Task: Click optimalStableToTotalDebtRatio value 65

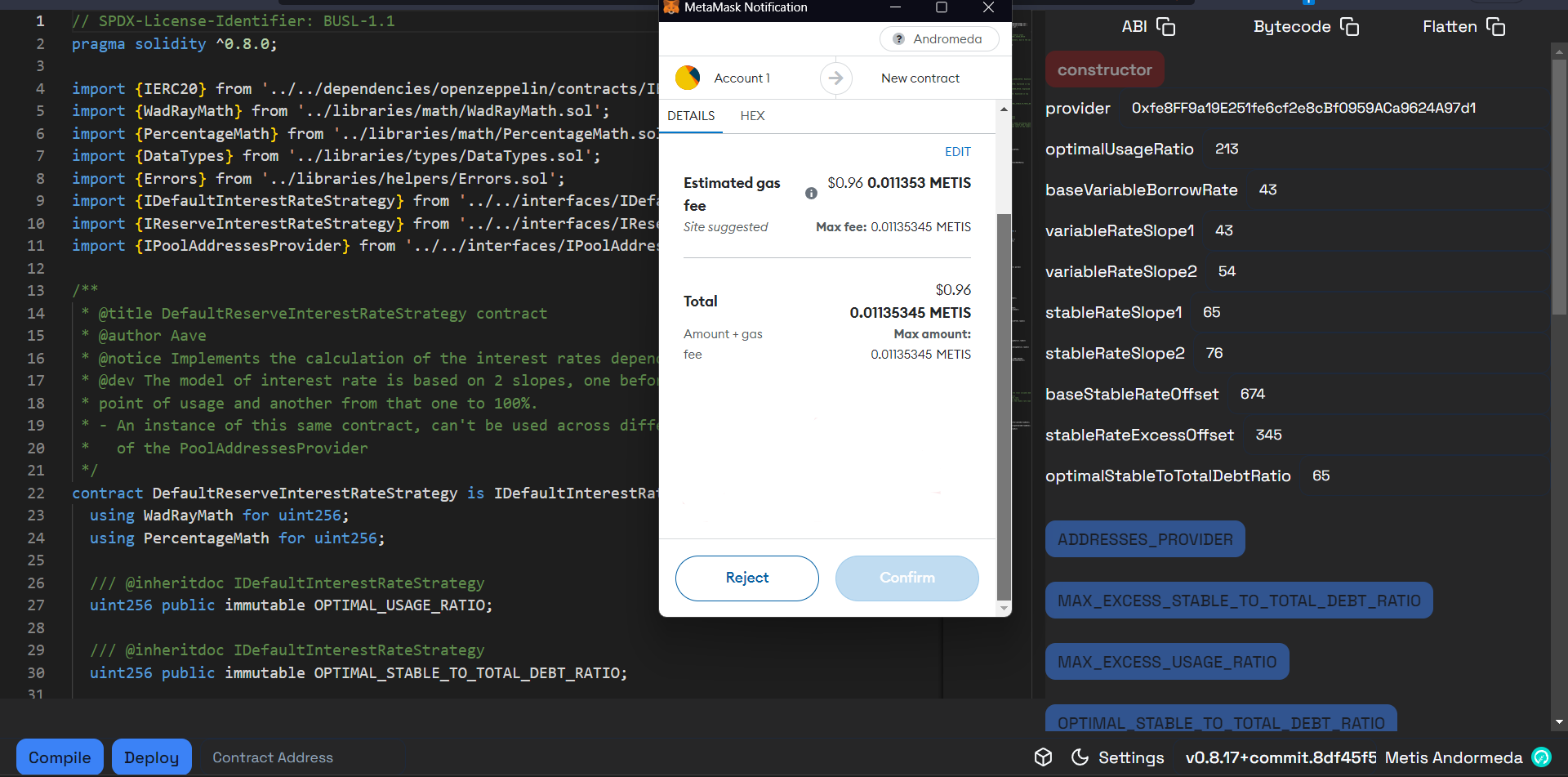Action: pos(1321,476)
